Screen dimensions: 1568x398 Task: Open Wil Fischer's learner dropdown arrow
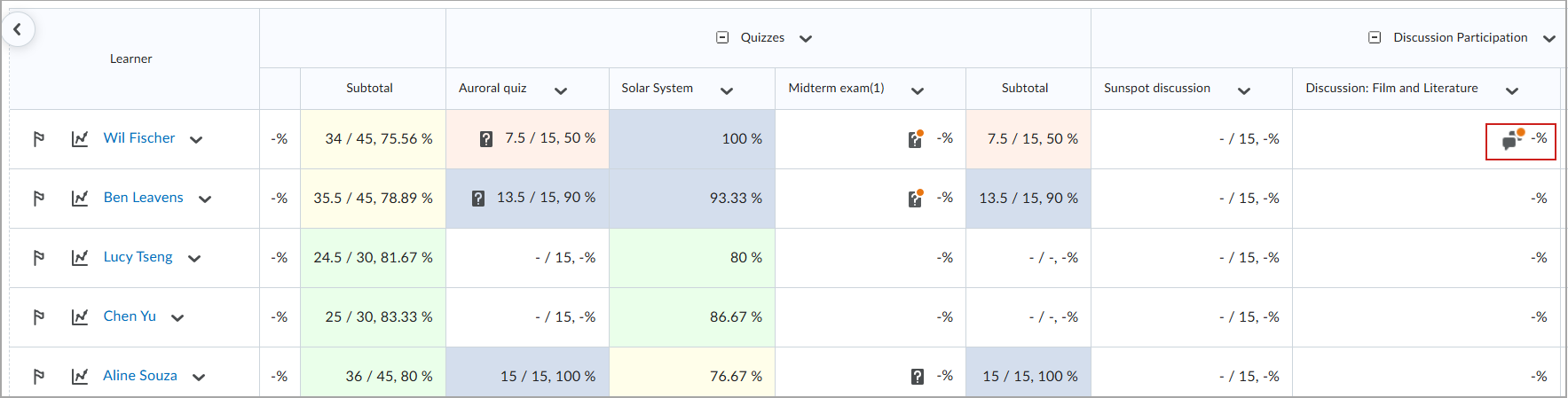click(196, 140)
